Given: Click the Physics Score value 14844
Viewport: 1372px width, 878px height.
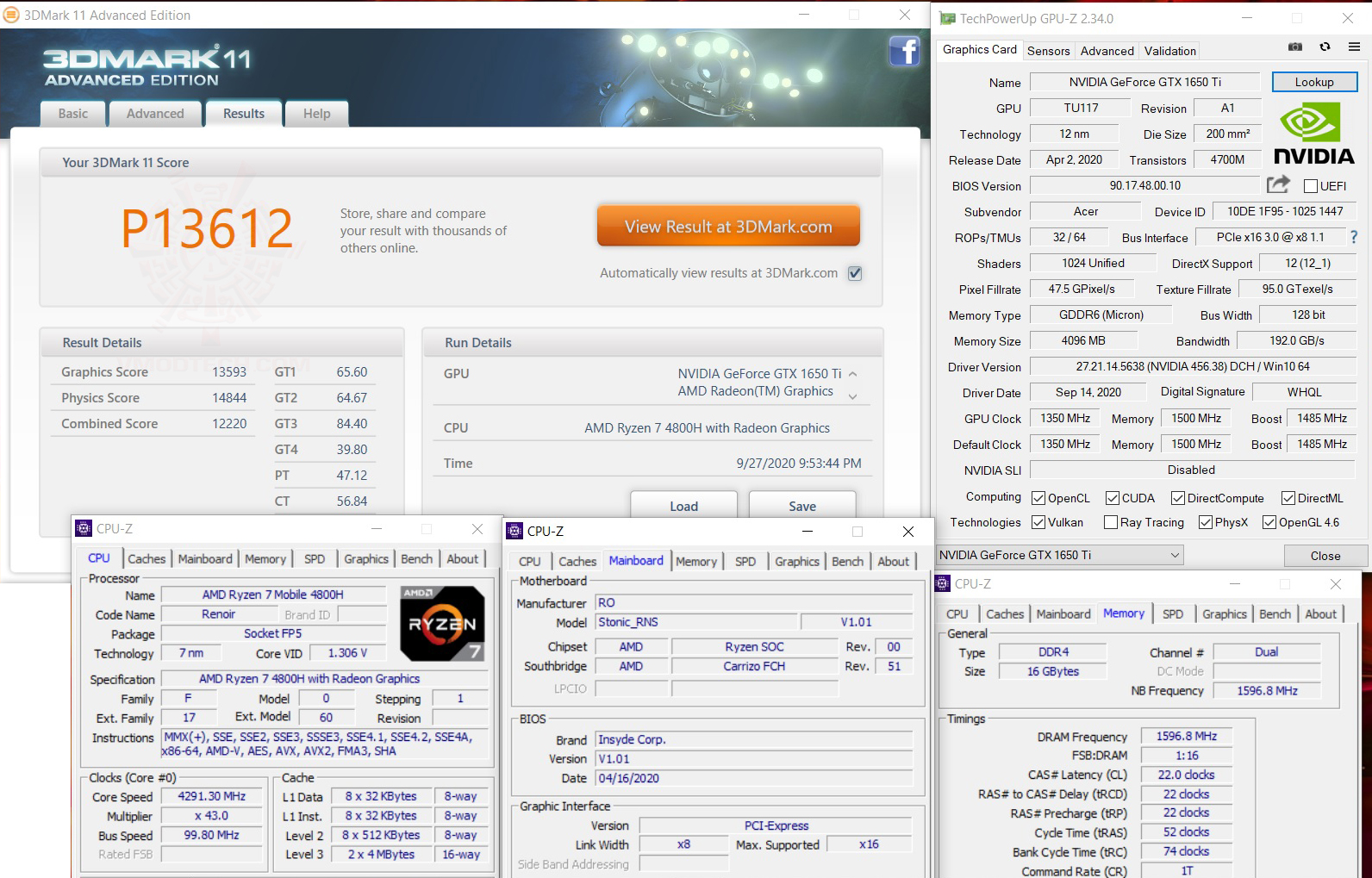Looking at the screenshot, I should [x=229, y=398].
